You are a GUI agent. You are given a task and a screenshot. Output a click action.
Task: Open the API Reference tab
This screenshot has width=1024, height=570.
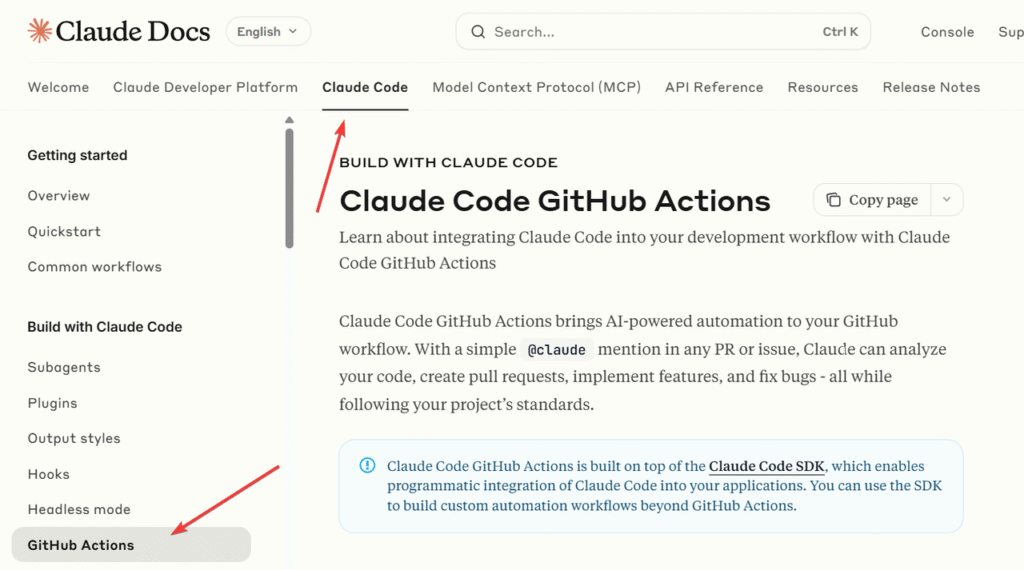[713, 87]
